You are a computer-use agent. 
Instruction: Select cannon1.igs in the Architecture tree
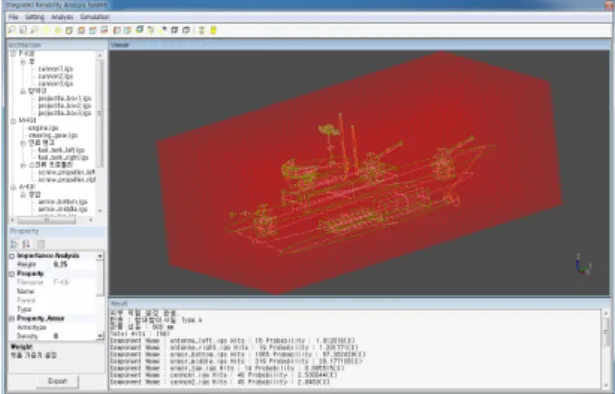coord(56,69)
